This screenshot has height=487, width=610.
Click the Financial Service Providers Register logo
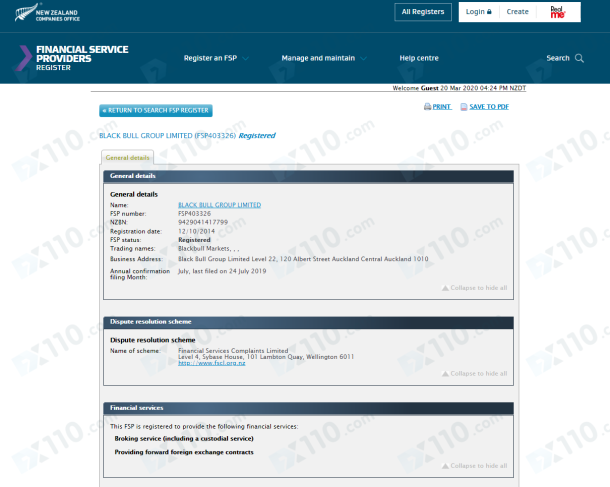(73, 58)
